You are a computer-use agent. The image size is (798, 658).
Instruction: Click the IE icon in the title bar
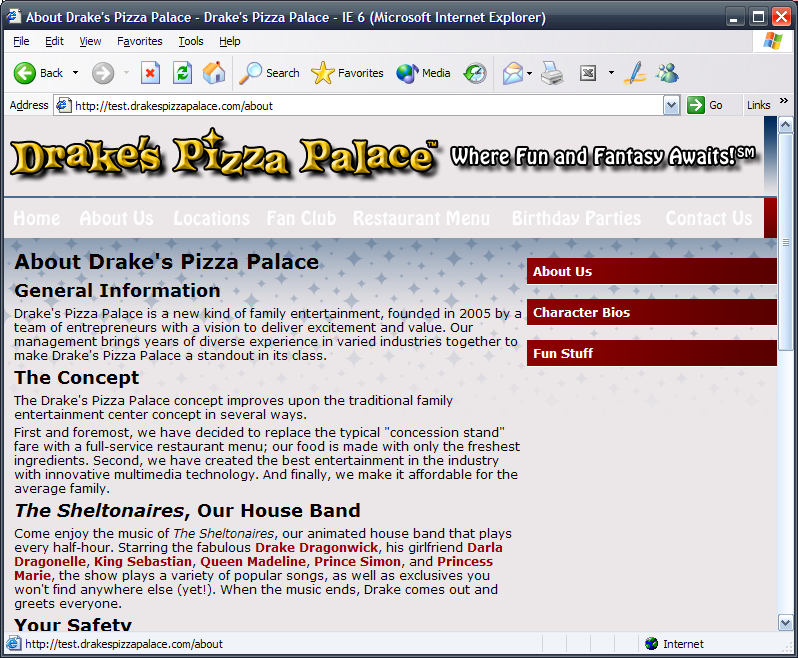[13, 17]
